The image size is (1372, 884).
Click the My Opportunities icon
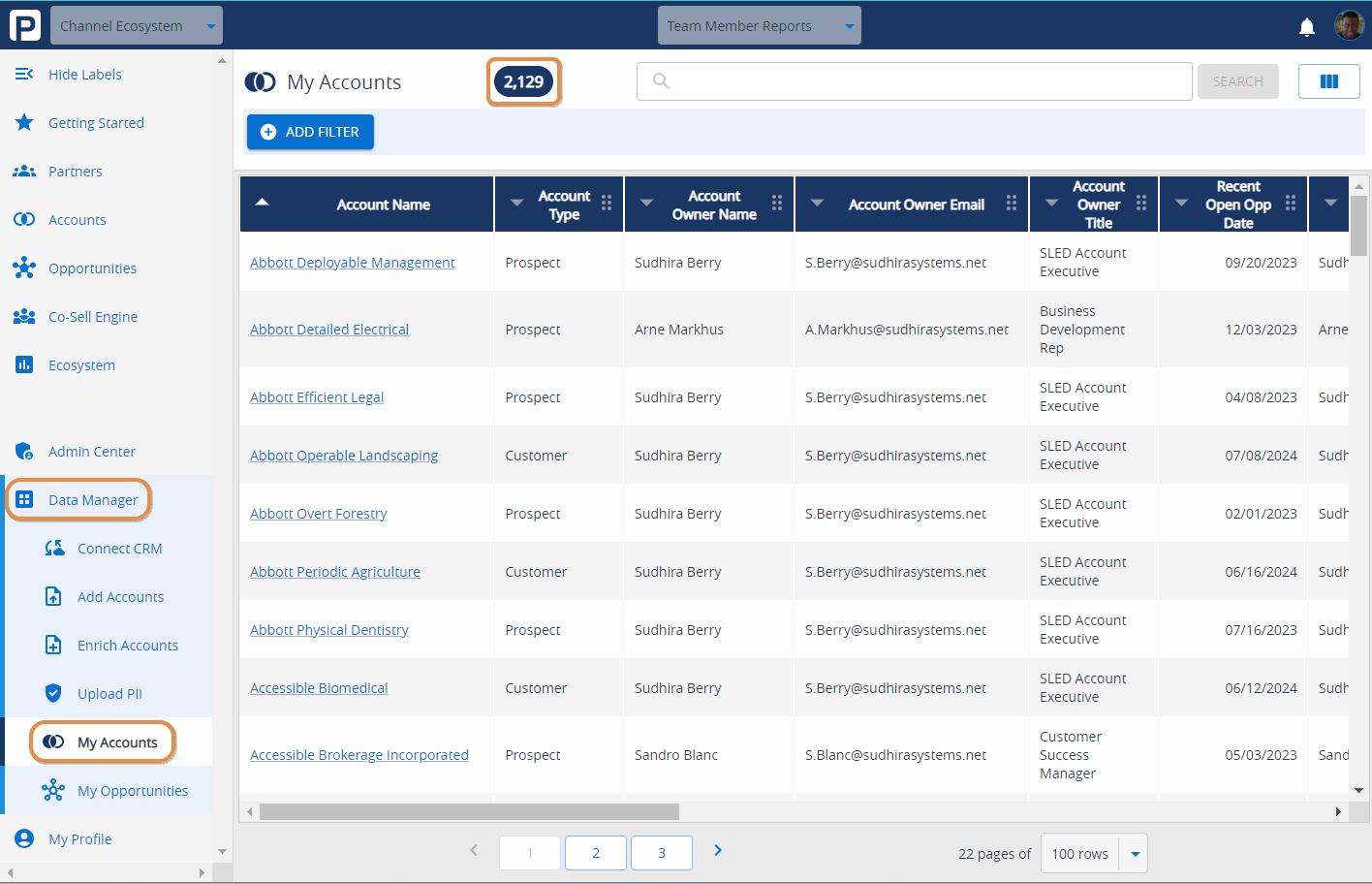[53, 790]
